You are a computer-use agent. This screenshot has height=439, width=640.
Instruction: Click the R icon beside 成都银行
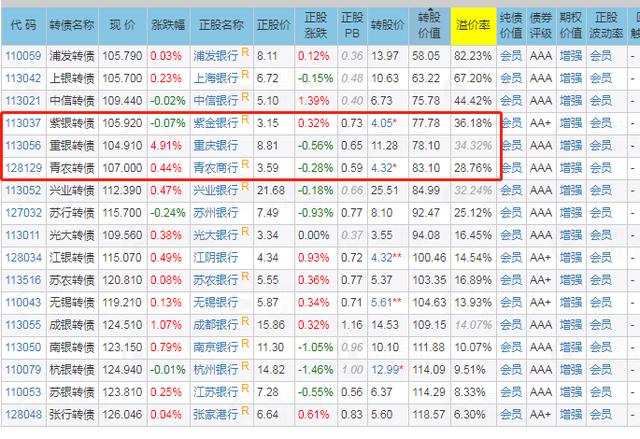(245, 321)
